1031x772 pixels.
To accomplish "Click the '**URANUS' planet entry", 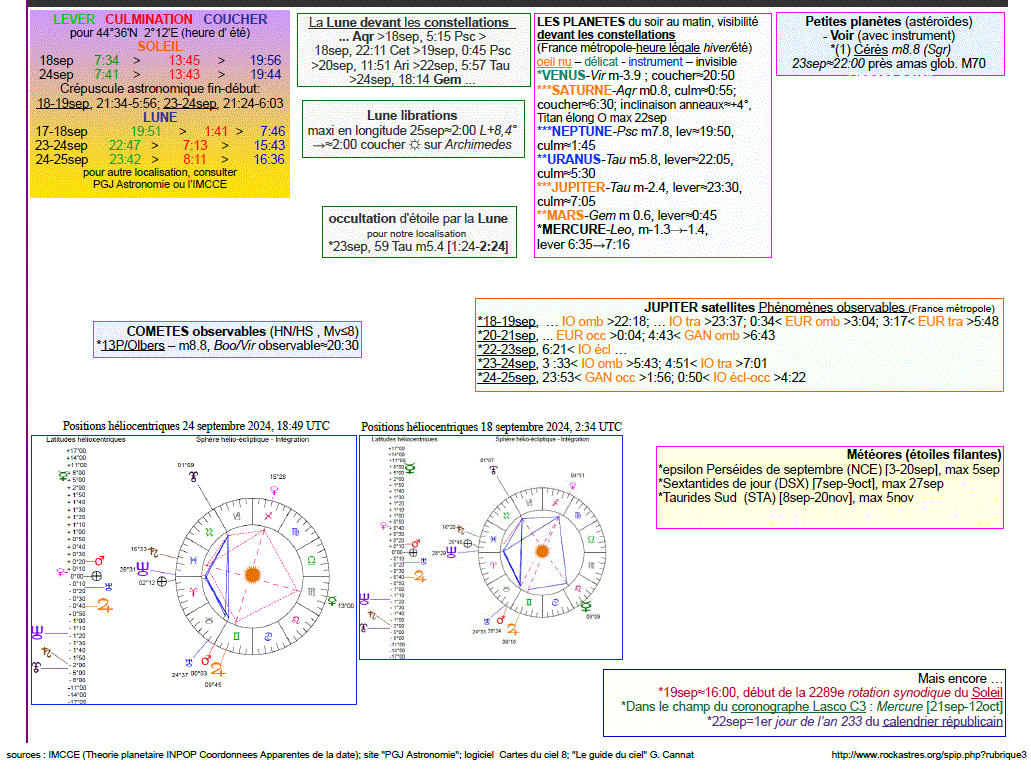I will tap(569, 159).
